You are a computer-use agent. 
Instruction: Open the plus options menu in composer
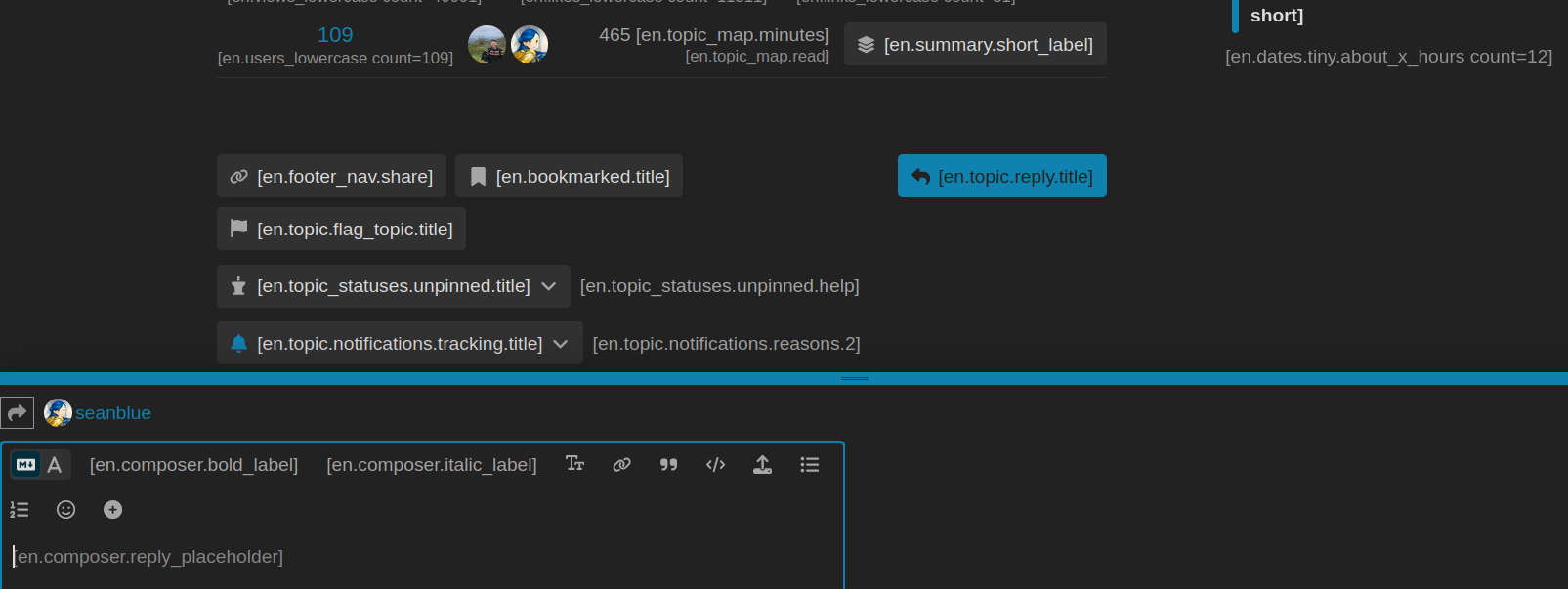coord(112,510)
